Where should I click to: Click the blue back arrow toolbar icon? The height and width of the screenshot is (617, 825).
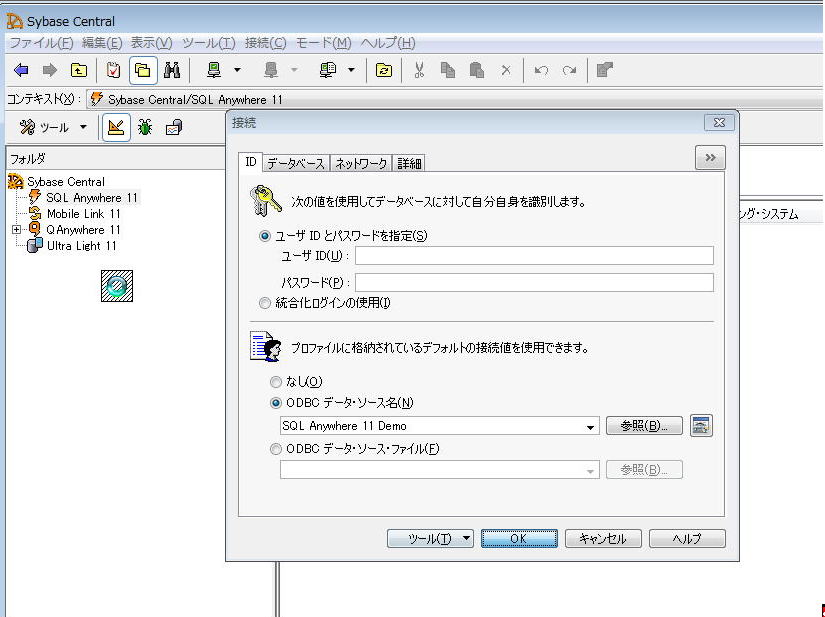pos(21,70)
